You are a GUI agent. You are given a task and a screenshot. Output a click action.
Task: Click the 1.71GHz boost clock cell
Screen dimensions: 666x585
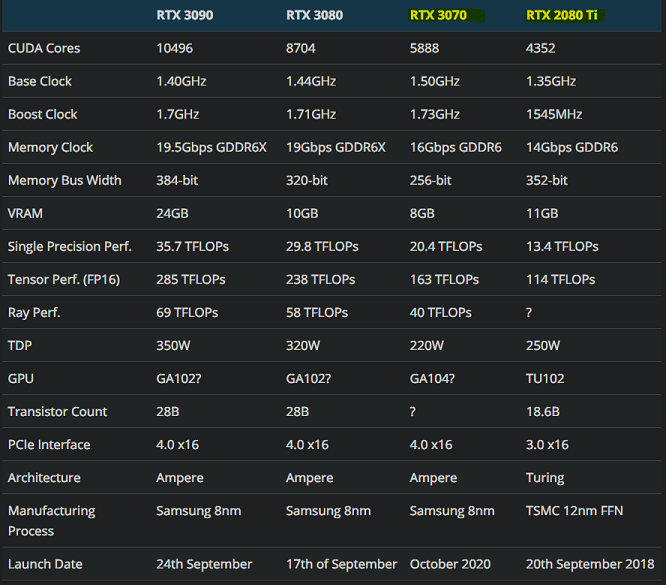point(311,114)
